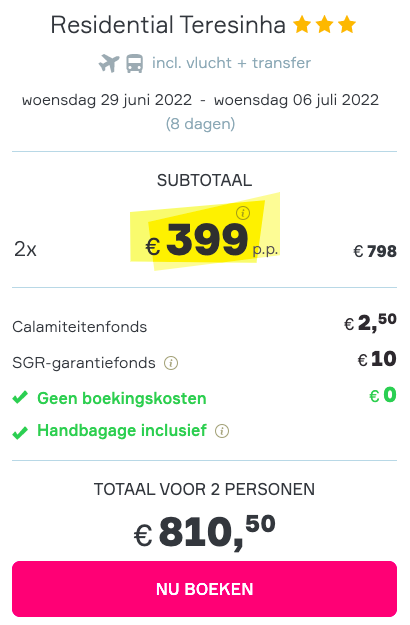Click the first gold rating star
410x625 pixels.
pos(302,25)
